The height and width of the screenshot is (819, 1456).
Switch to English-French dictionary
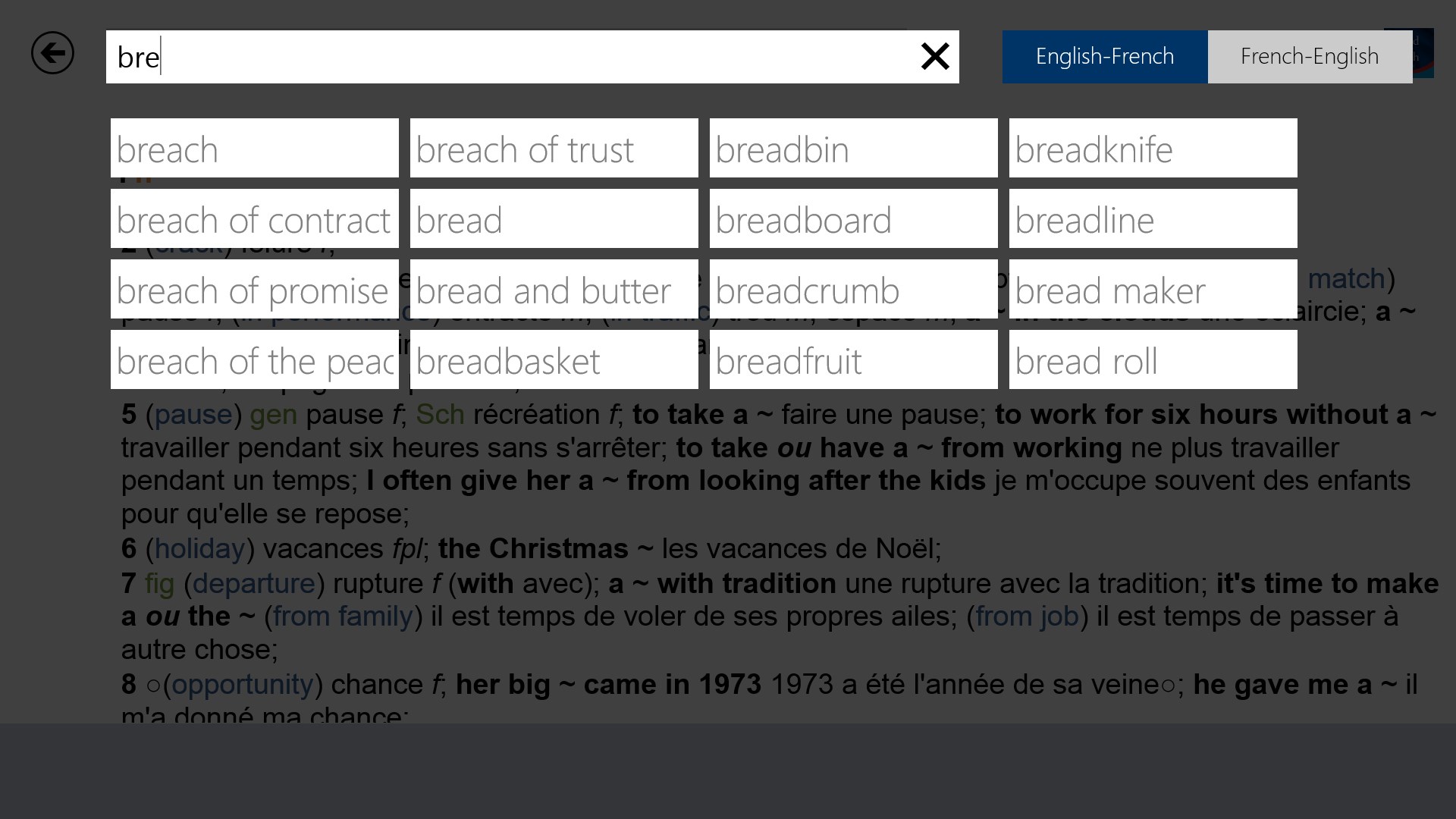coord(1104,57)
